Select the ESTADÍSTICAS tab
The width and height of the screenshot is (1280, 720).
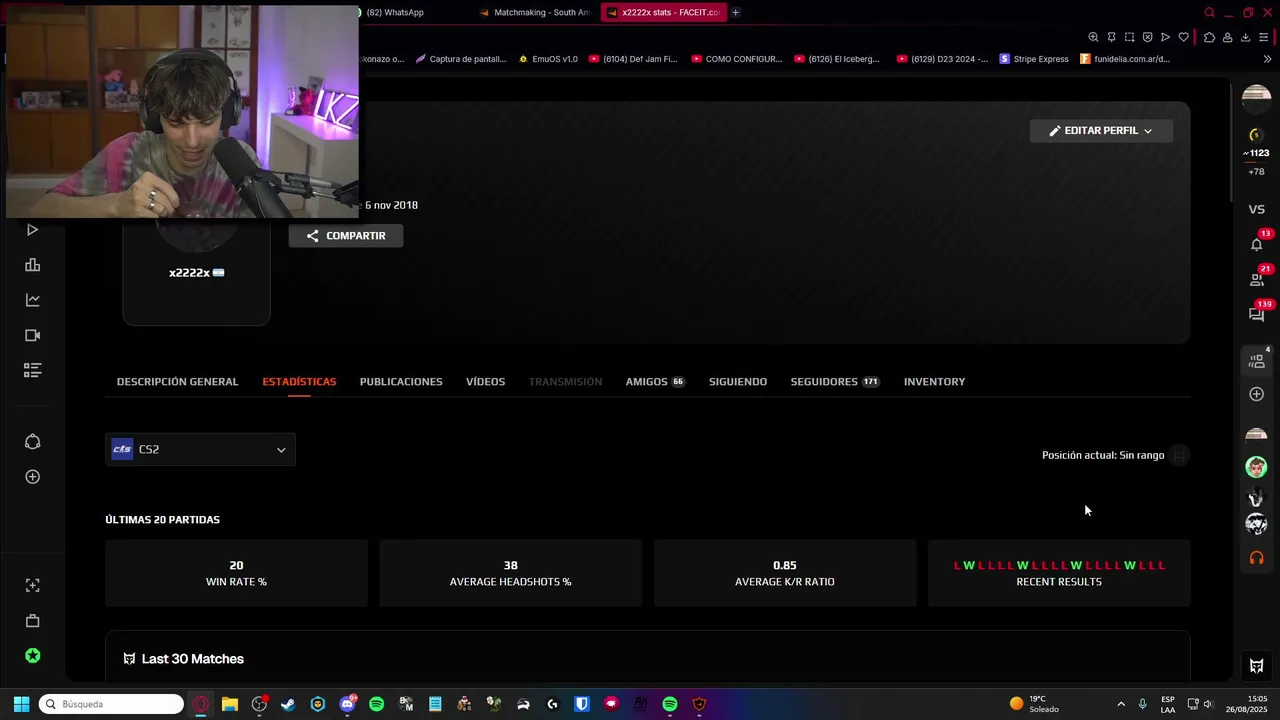[299, 382]
